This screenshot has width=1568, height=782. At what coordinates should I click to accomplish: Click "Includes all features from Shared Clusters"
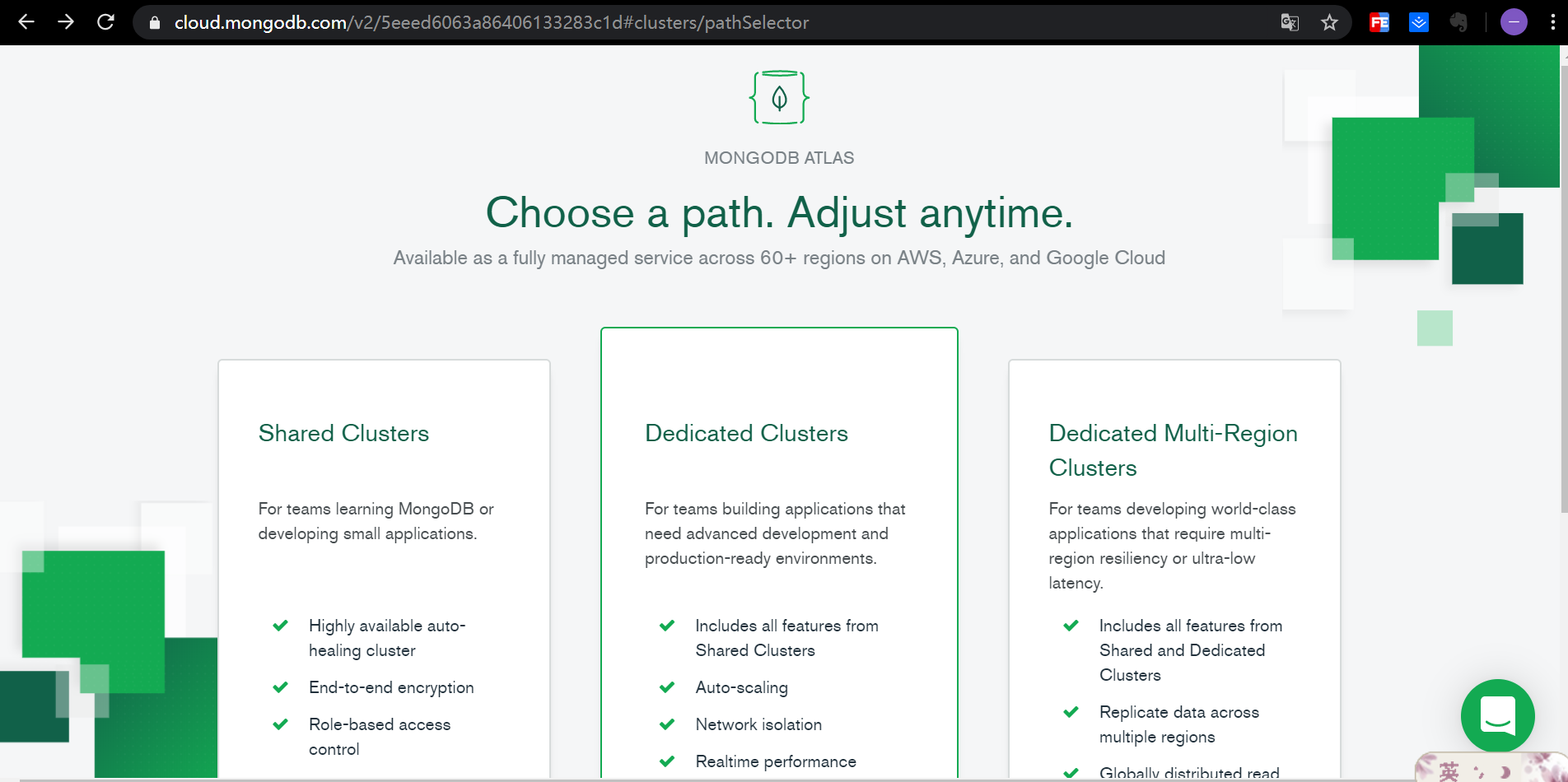[x=786, y=638]
